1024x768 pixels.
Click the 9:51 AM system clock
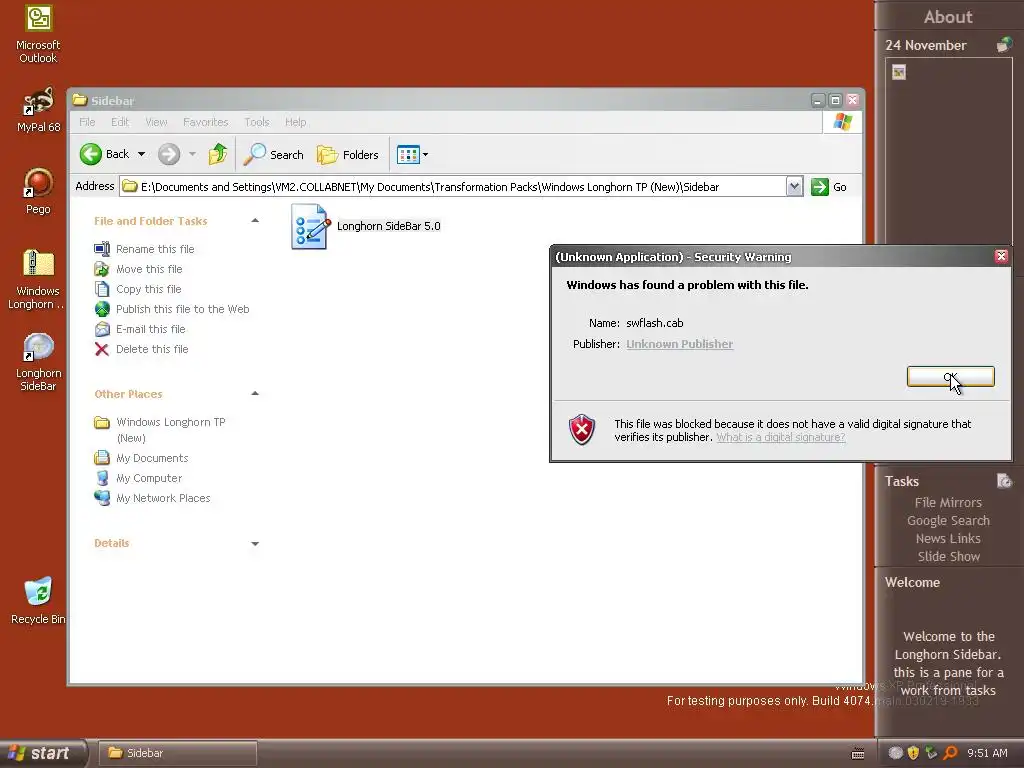(987, 753)
